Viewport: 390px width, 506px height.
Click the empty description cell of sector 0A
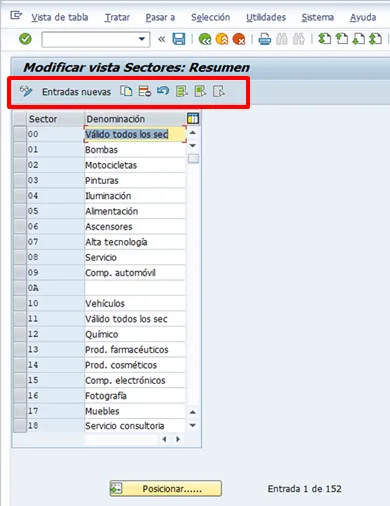[x=135, y=288]
